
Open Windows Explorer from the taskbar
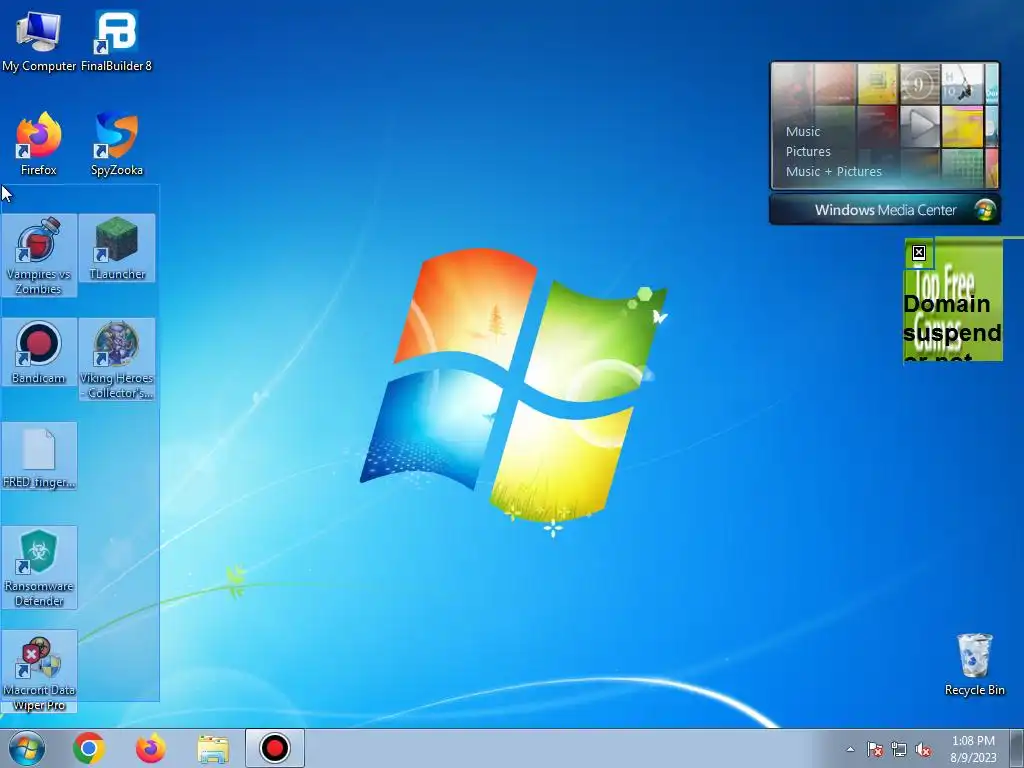(213, 748)
